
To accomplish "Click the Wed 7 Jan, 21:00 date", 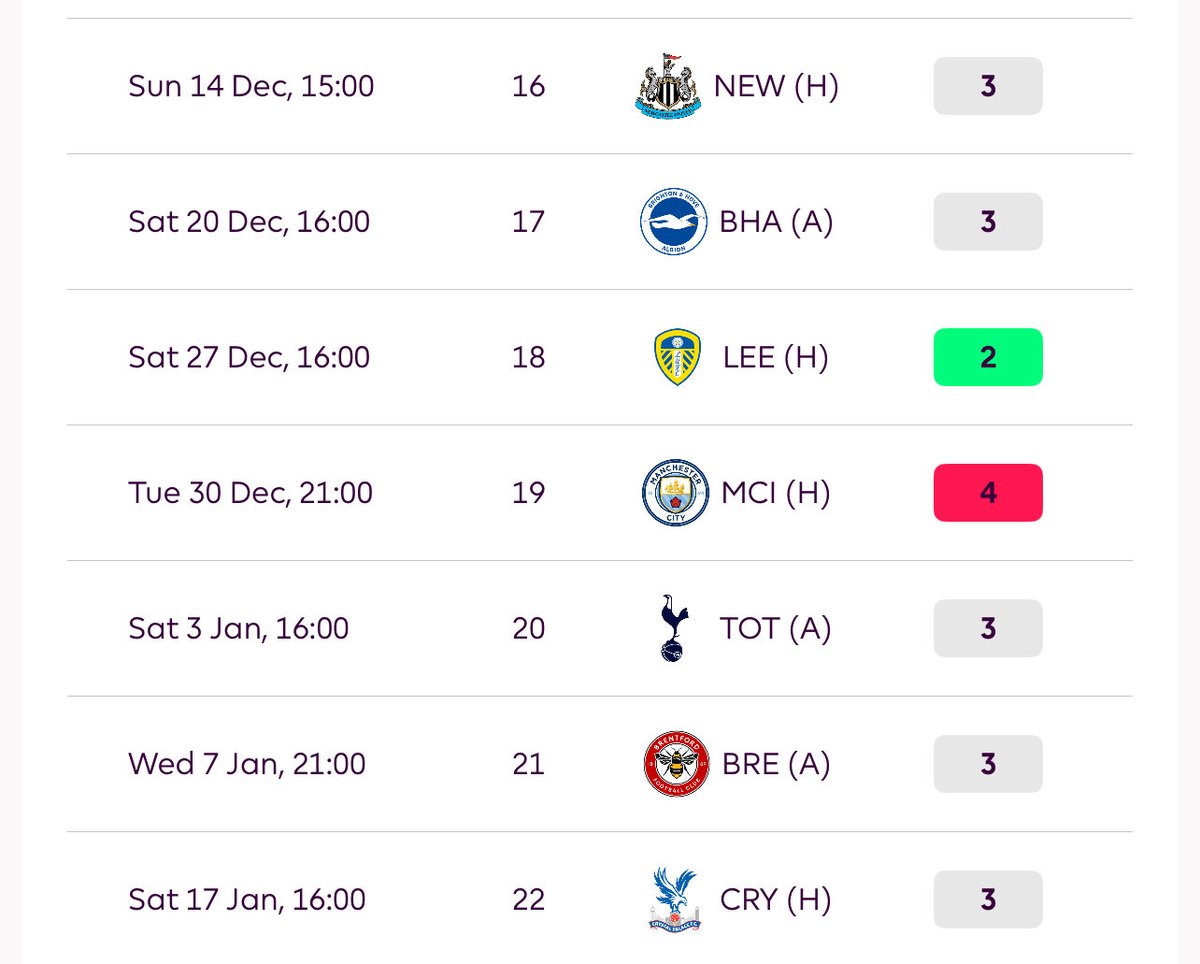I will 247,764.
